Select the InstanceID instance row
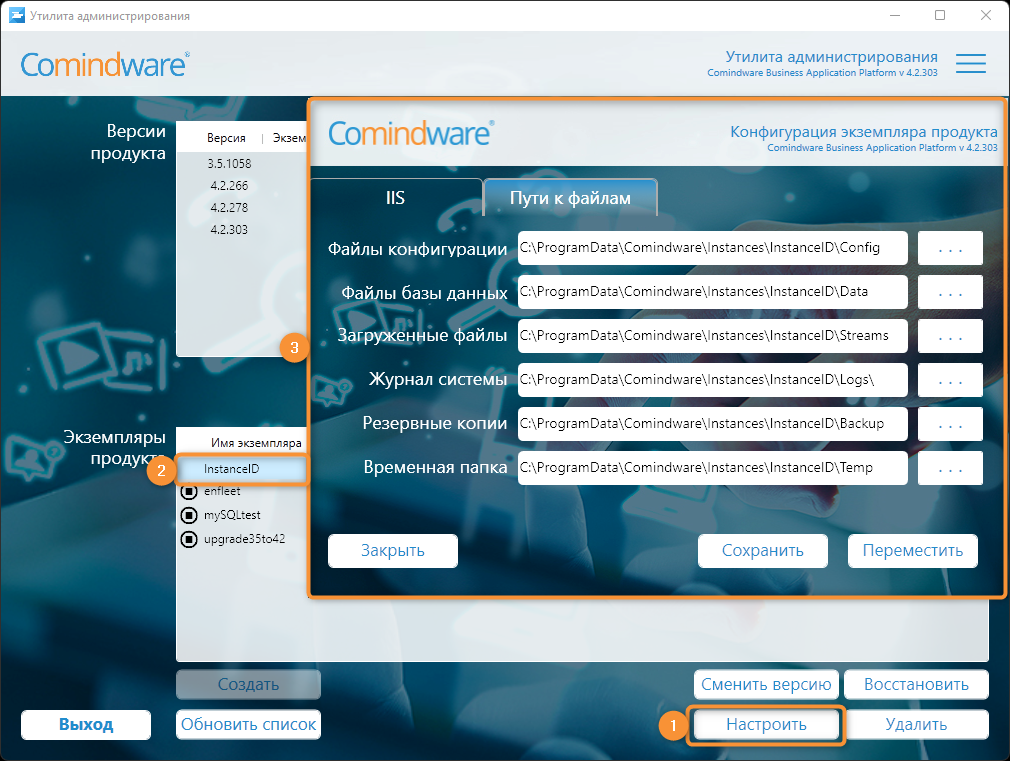This screenshot has width=1010, height=761. (x=242, y=469)
